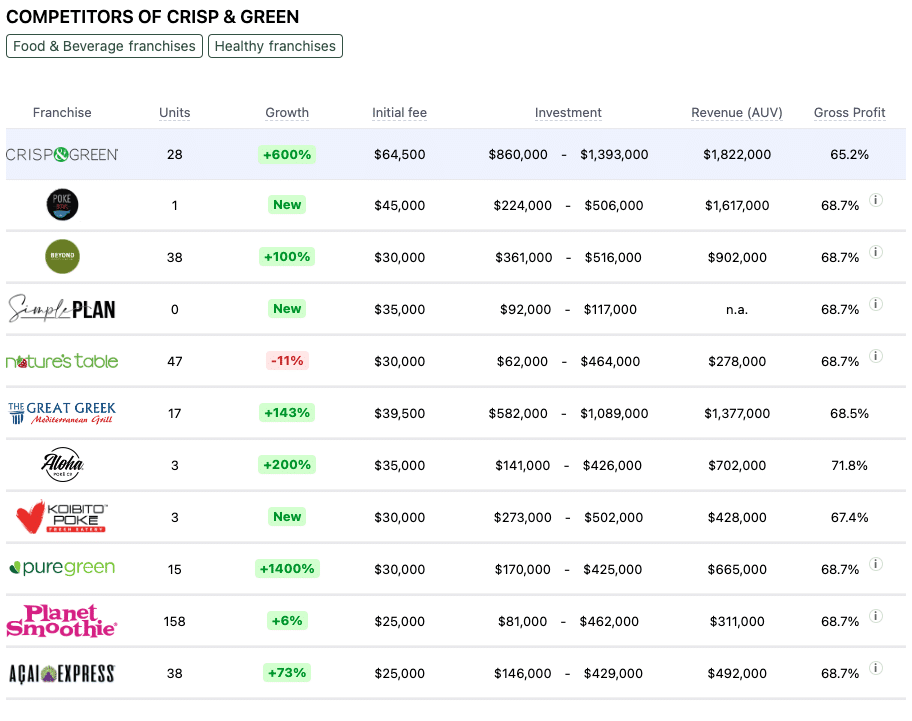This screenshot has width=912, height=721.
Task: Select the green Beyond circular logo
Action: click(x=62, y=256)
